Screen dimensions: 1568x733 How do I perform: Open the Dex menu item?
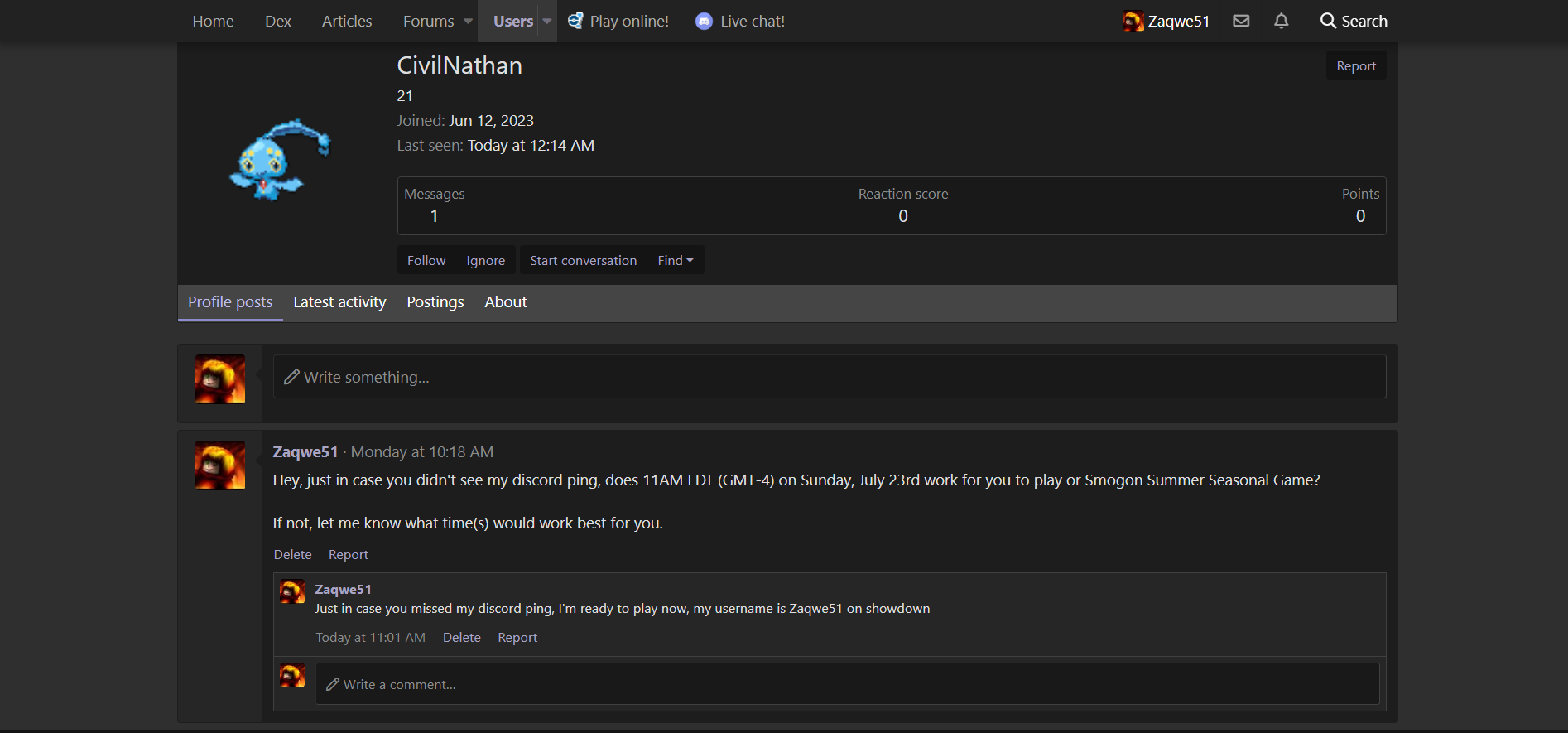pyautogui.click(x=278, y=21)
